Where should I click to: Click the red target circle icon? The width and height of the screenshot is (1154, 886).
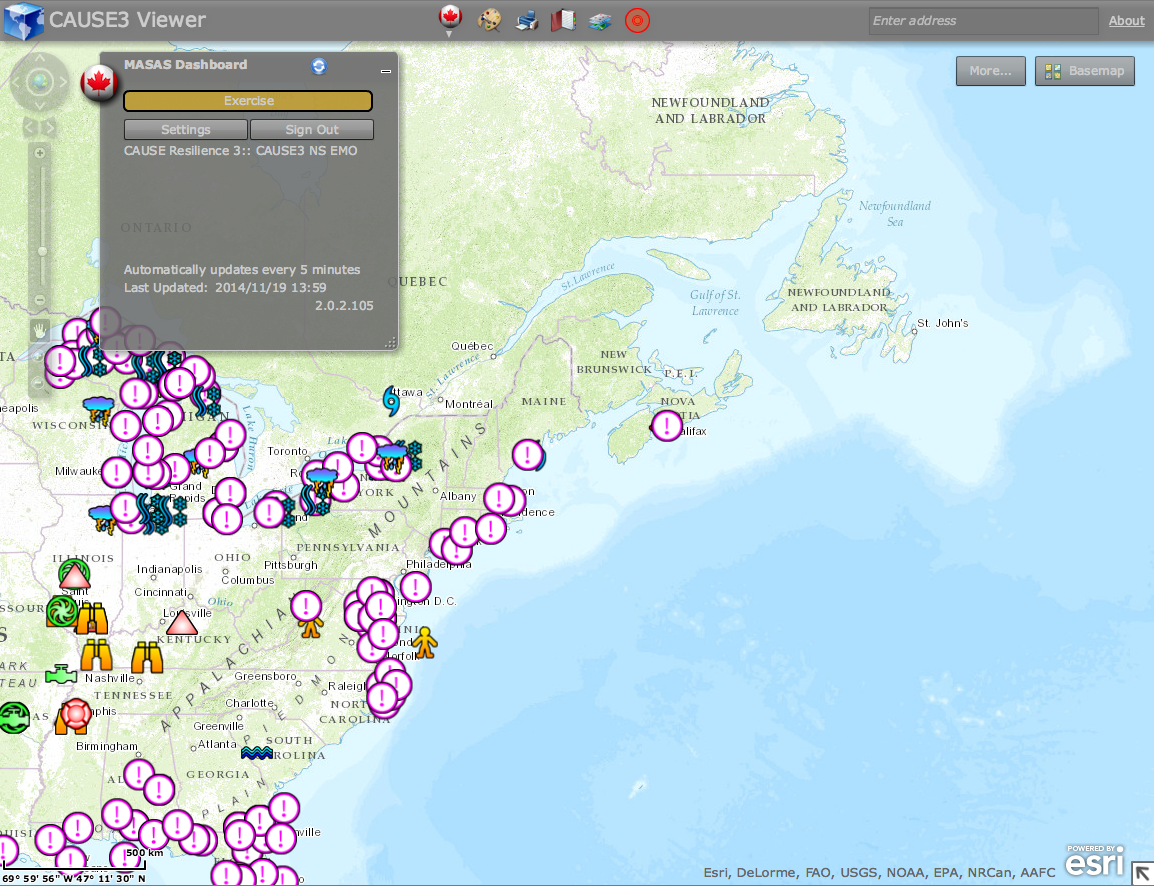click(637, 20)
